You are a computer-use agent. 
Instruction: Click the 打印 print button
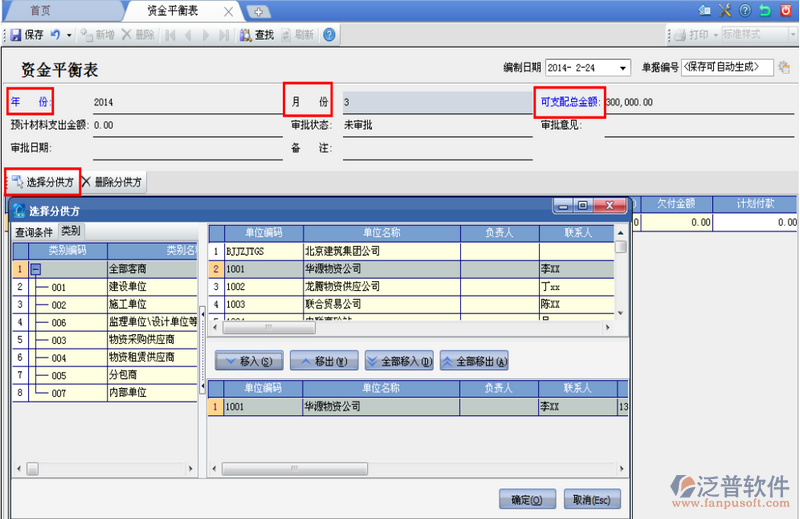[692, 35]
